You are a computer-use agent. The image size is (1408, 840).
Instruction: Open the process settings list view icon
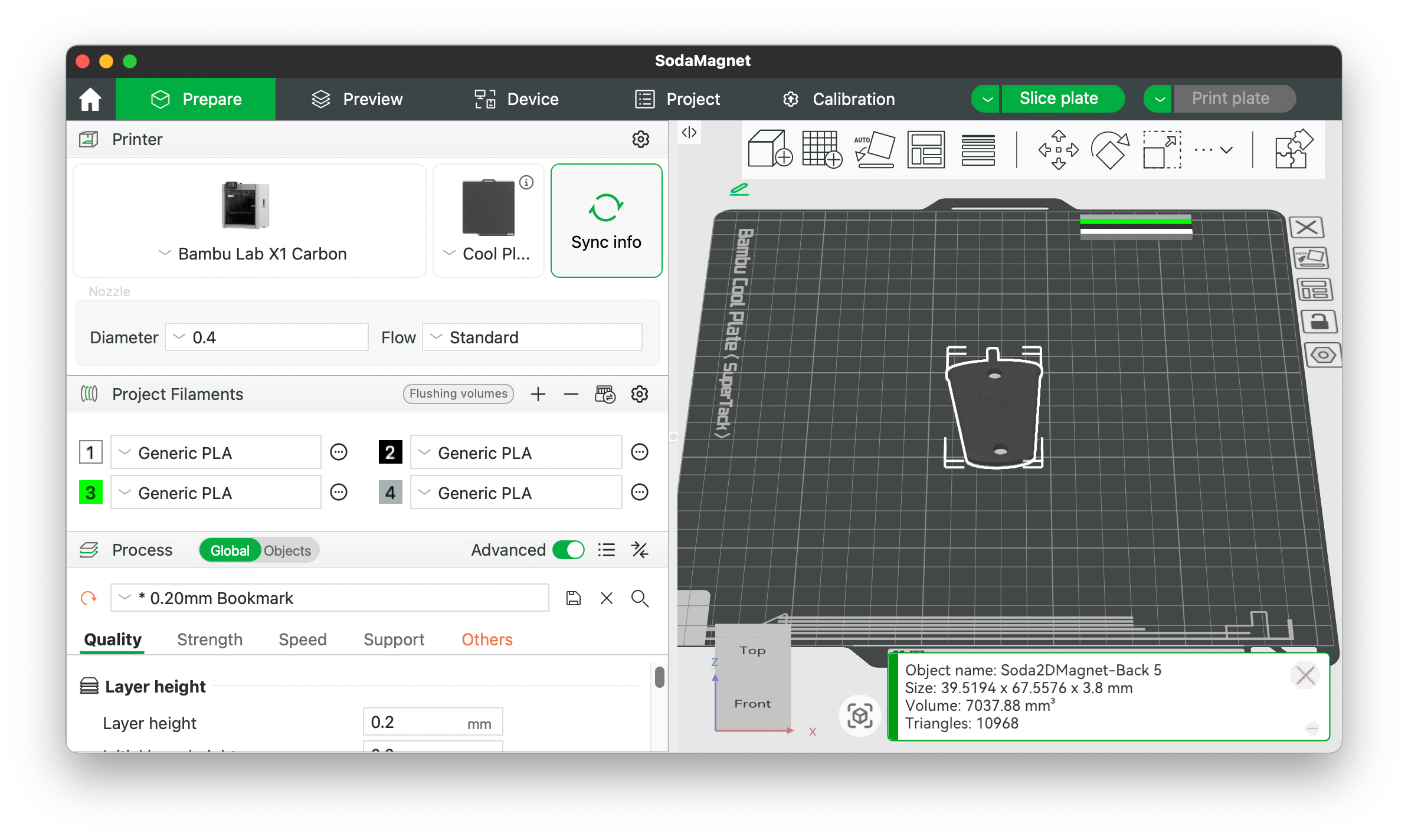(x=606, y=550)
